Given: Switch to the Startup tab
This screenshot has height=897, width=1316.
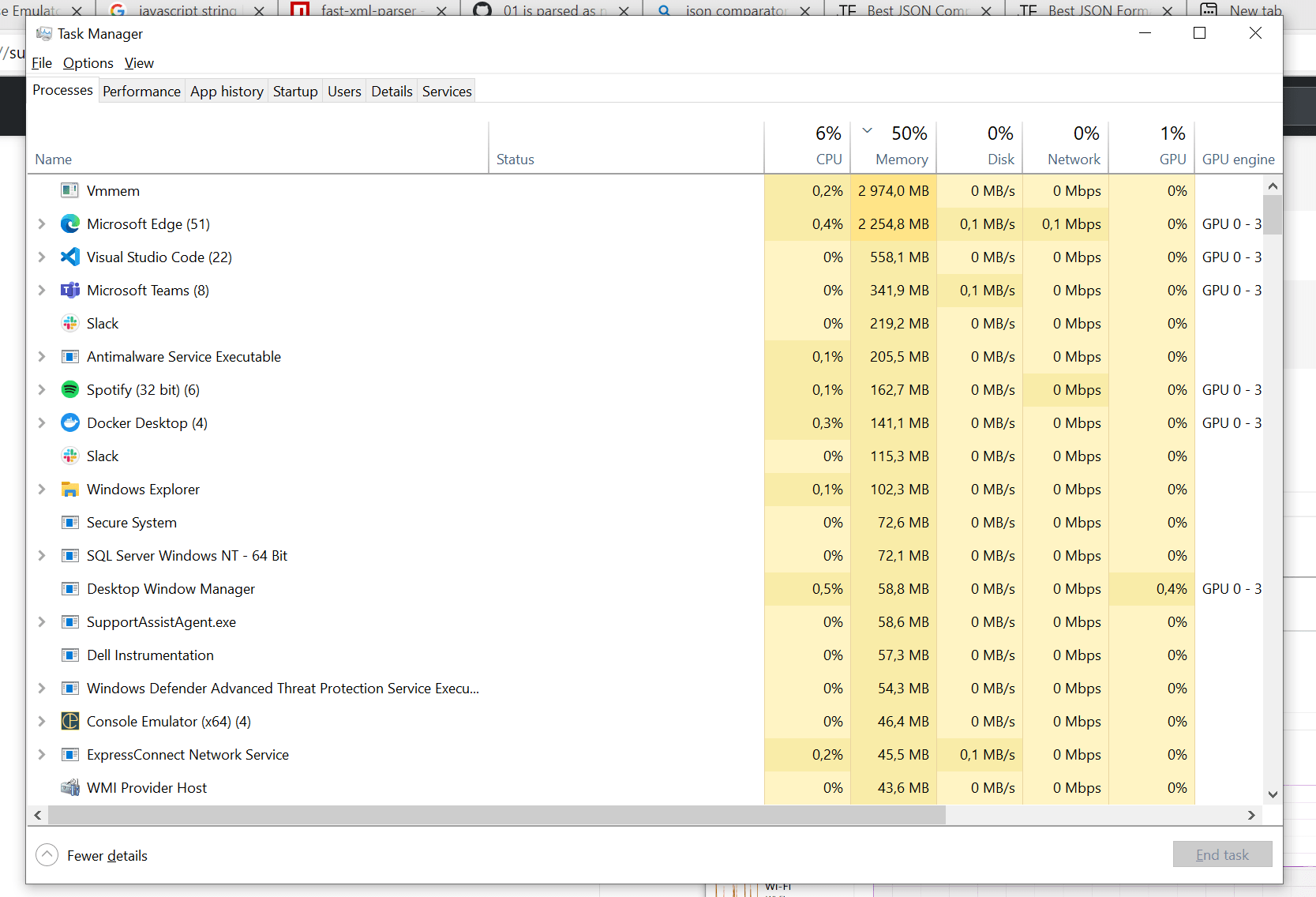Looking at the screenshot, I should [x=295, y=92].
